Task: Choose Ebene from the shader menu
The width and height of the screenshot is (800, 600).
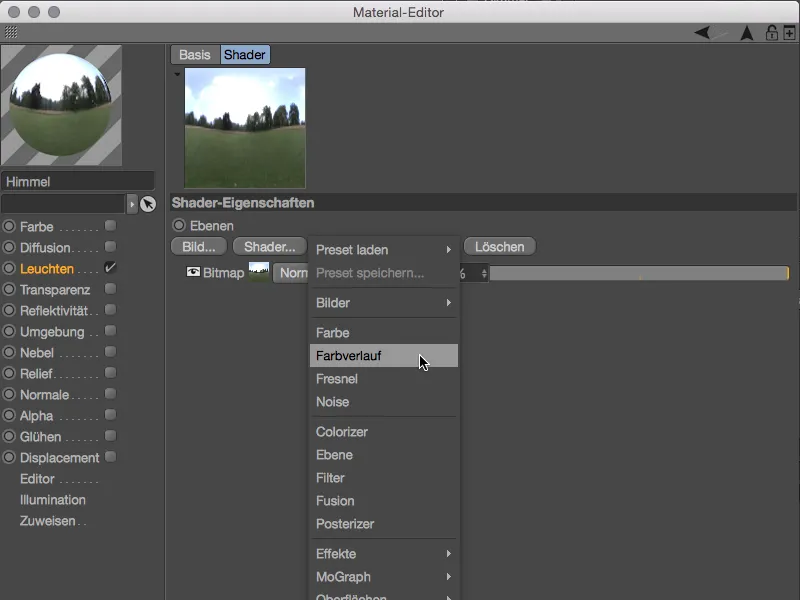Action: (384, 455)
